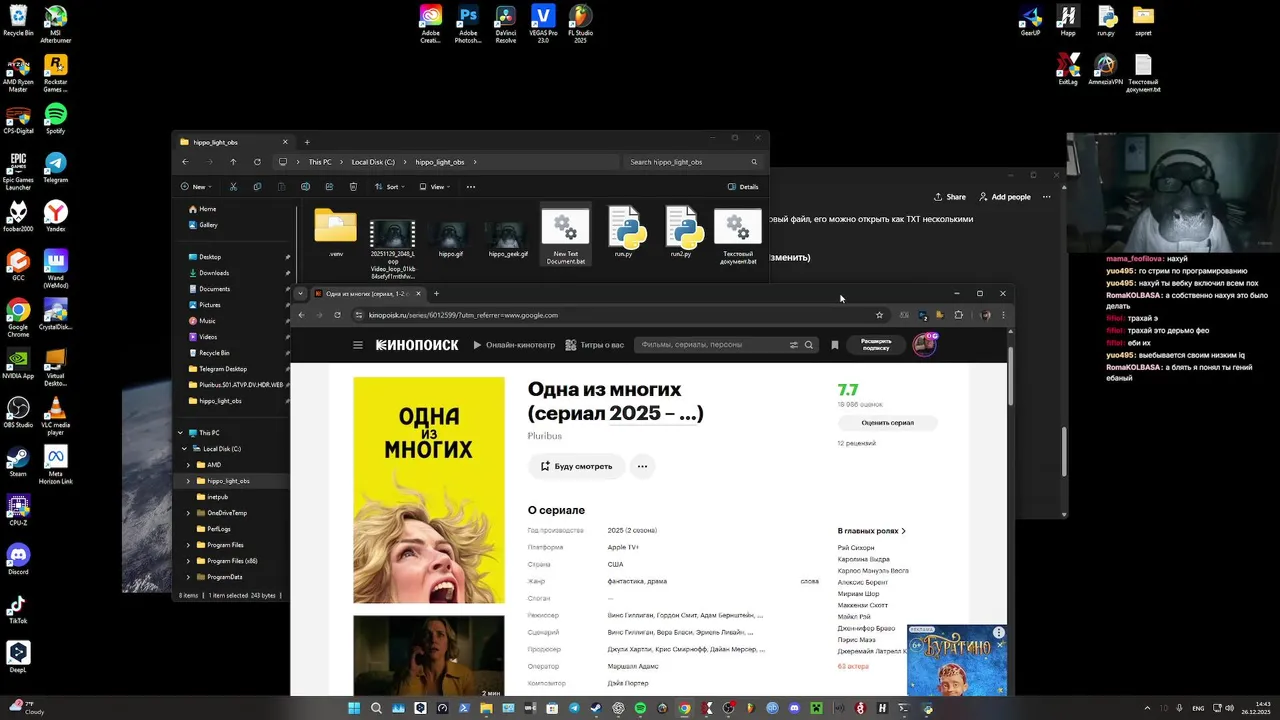
Task: Open Chrome three-dot menu
Action: [1003, 315]
